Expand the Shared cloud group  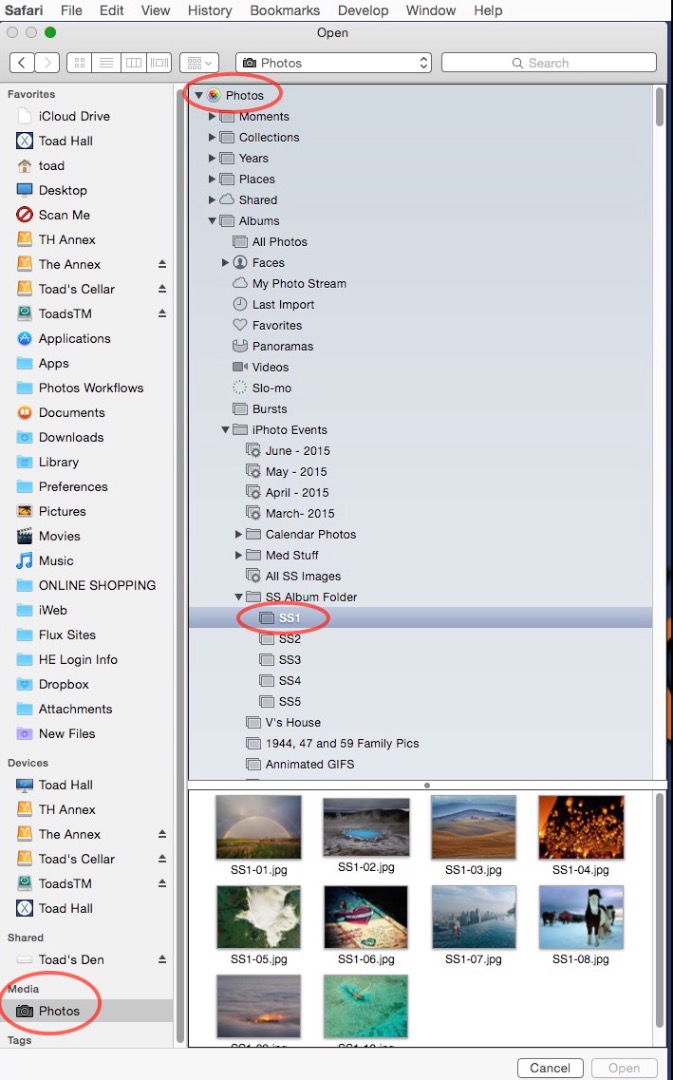(x=212, y=200)
